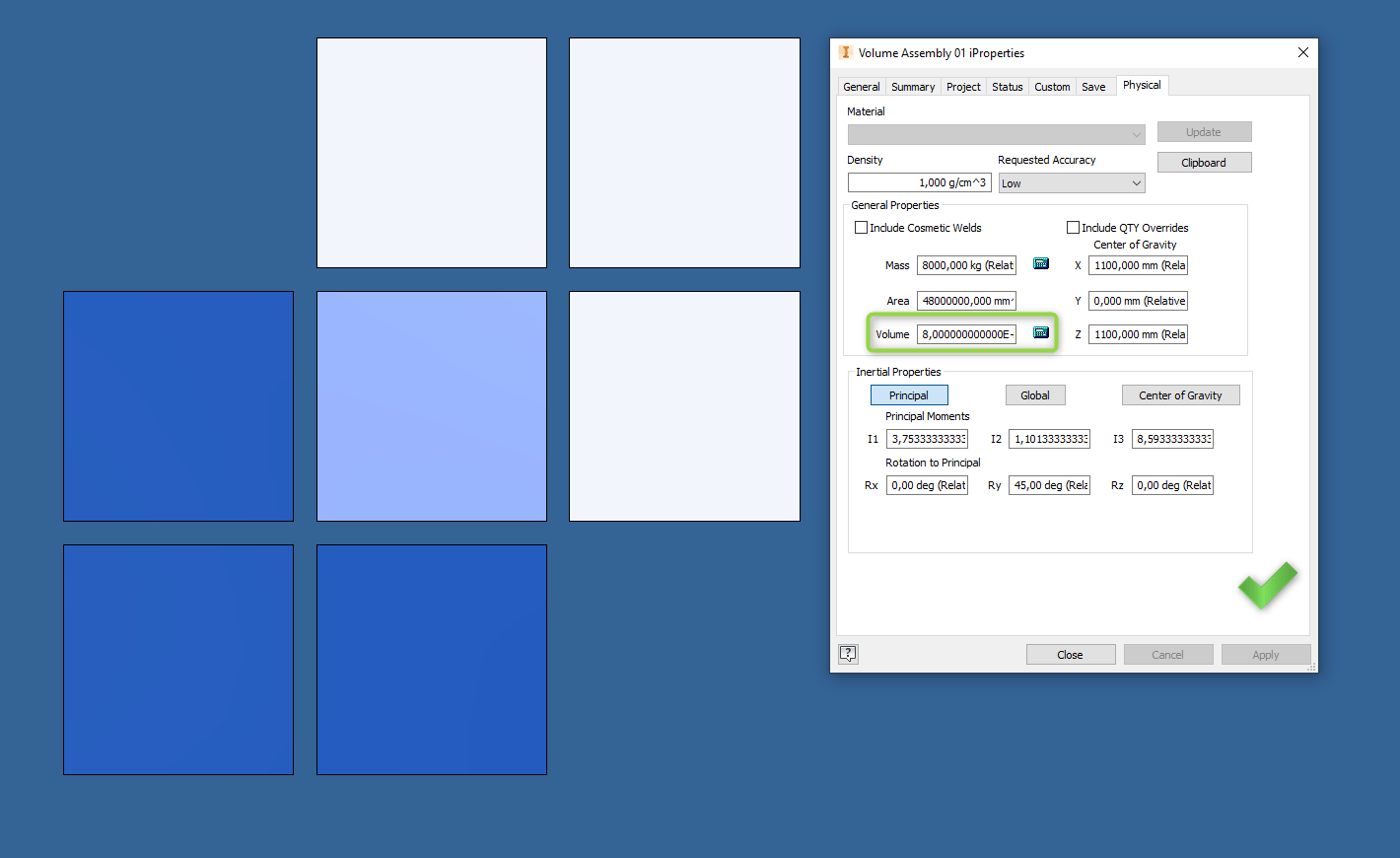Open the Material dropdown
The image size is (1400, 858).
(996, 134)
